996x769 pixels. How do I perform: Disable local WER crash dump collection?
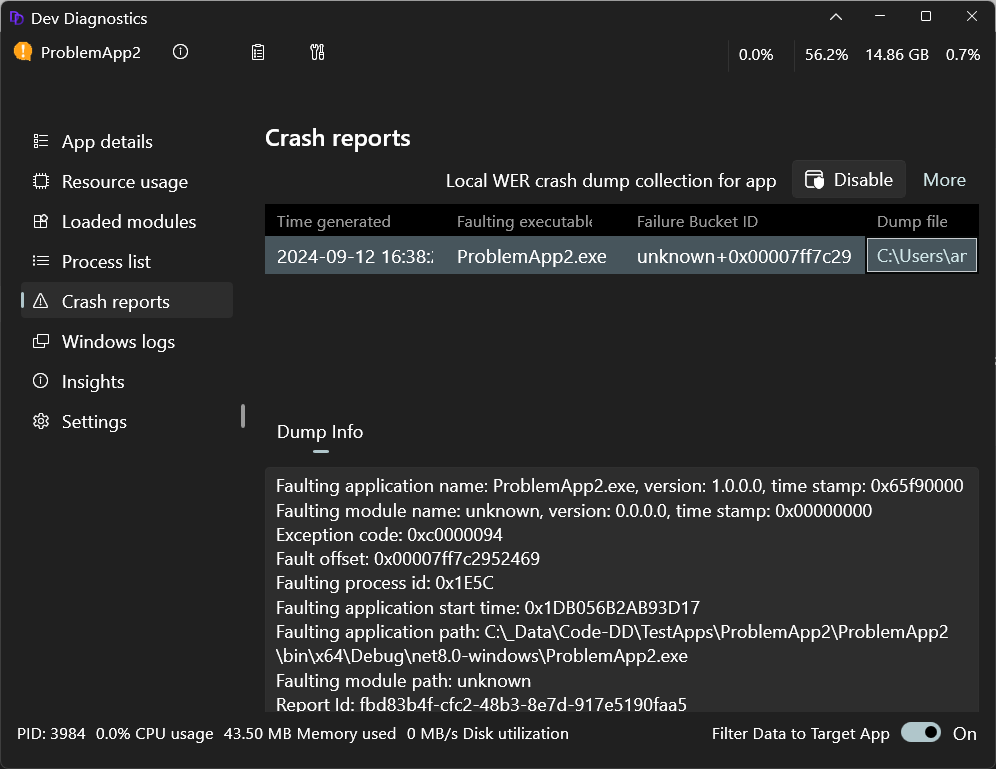pos(849,180)
